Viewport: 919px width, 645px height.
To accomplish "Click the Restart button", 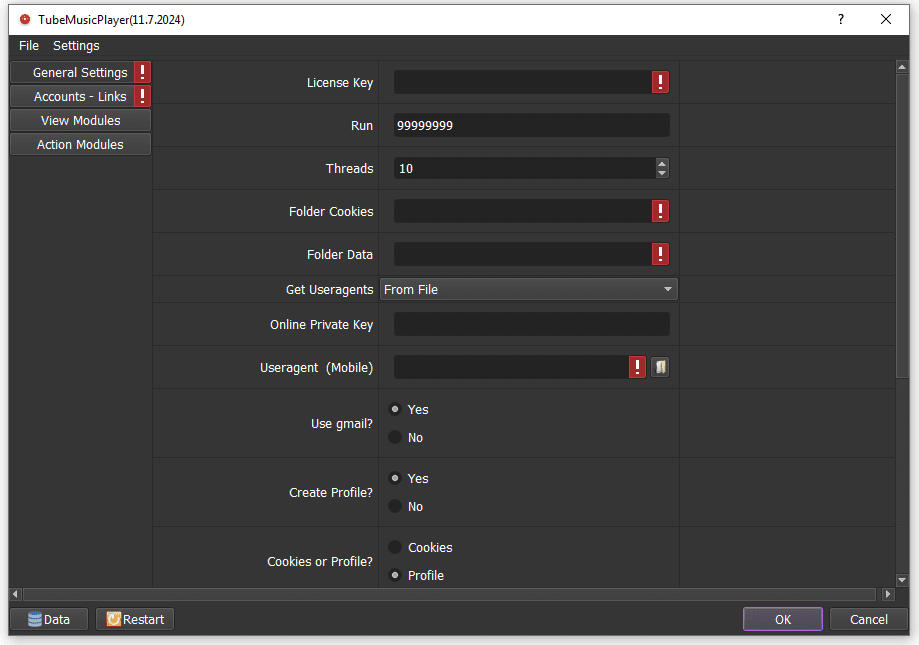I will pos(135,619).
